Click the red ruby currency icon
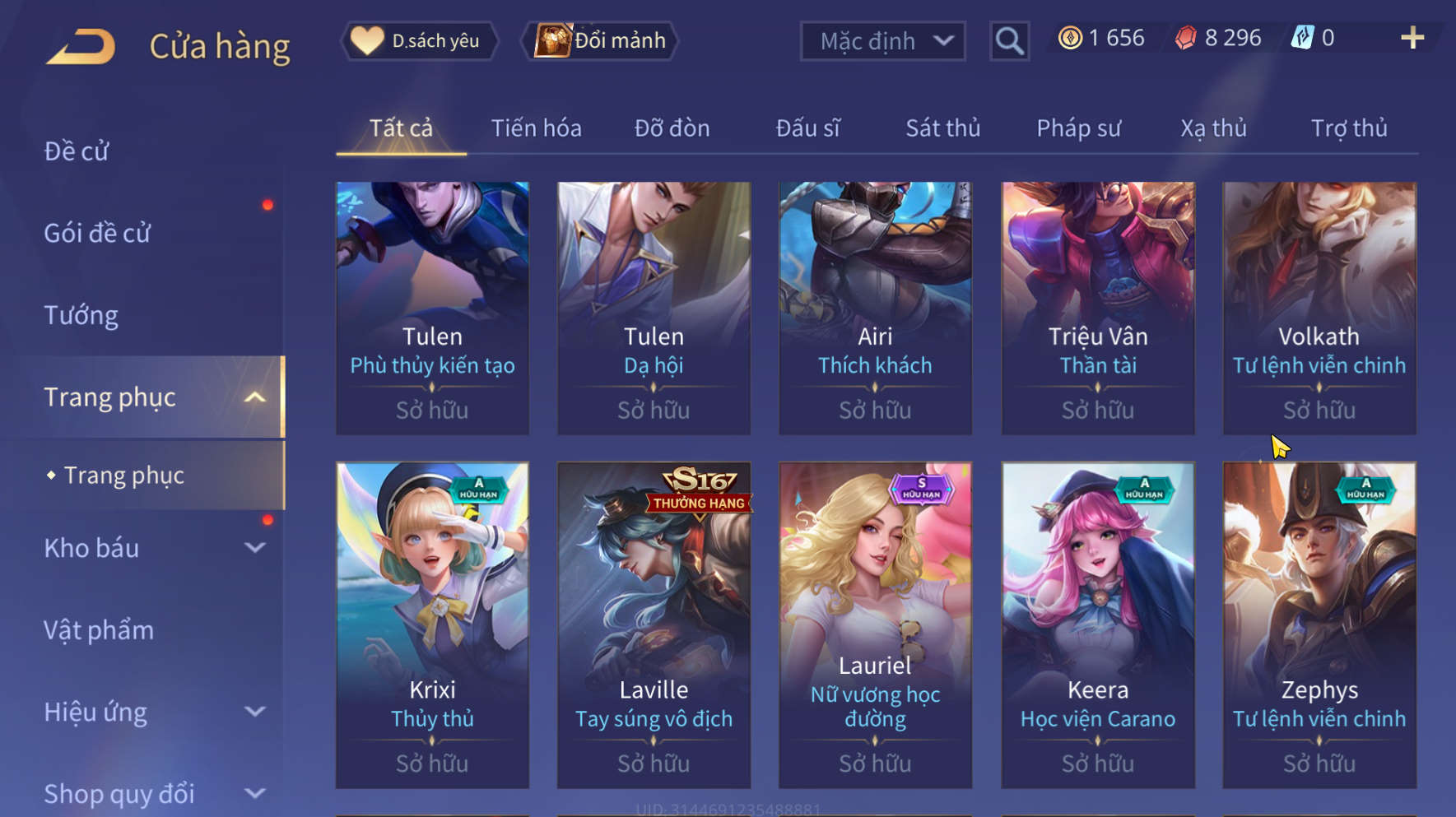The height and width of the screenshot is (817, 1456). tap(1185, 38)
